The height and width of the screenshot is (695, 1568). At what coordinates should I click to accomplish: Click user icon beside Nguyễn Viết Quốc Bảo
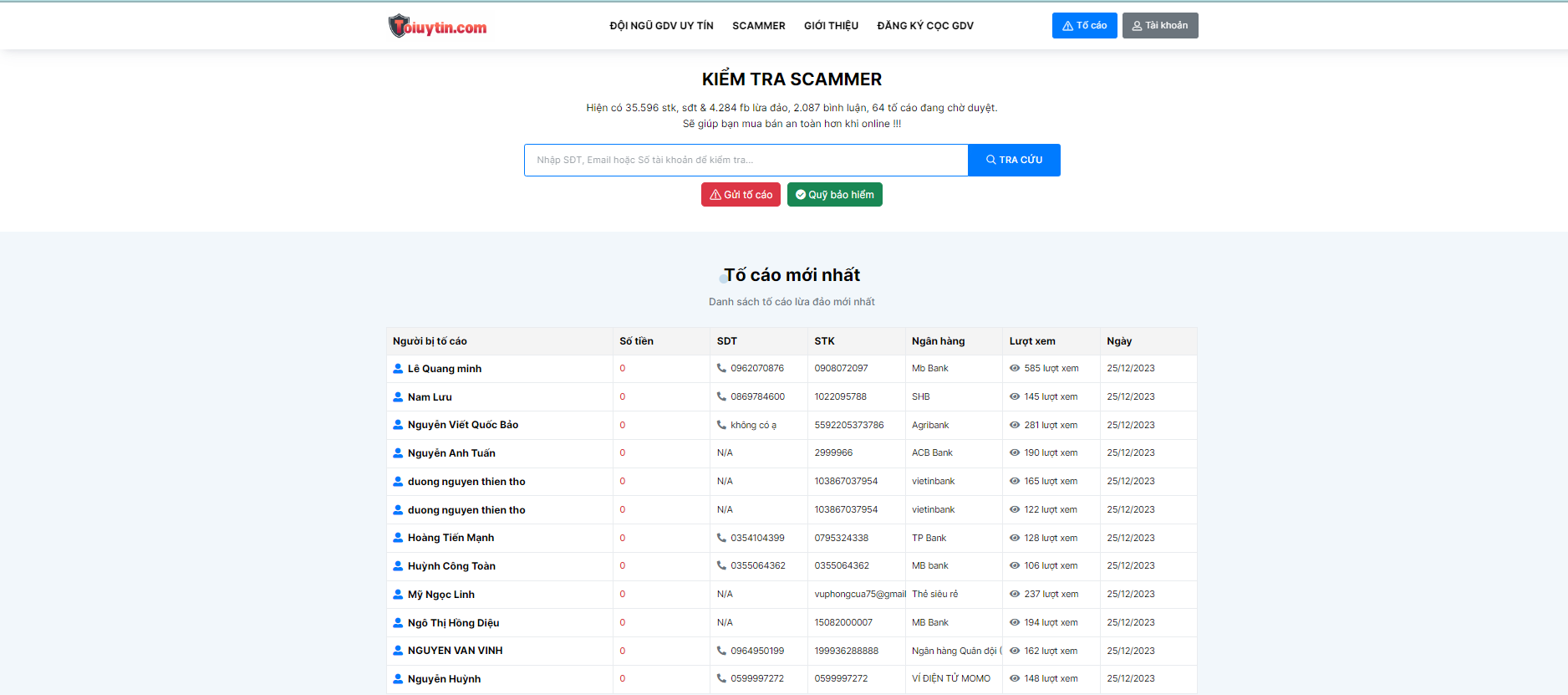click(x=398, y=425)
